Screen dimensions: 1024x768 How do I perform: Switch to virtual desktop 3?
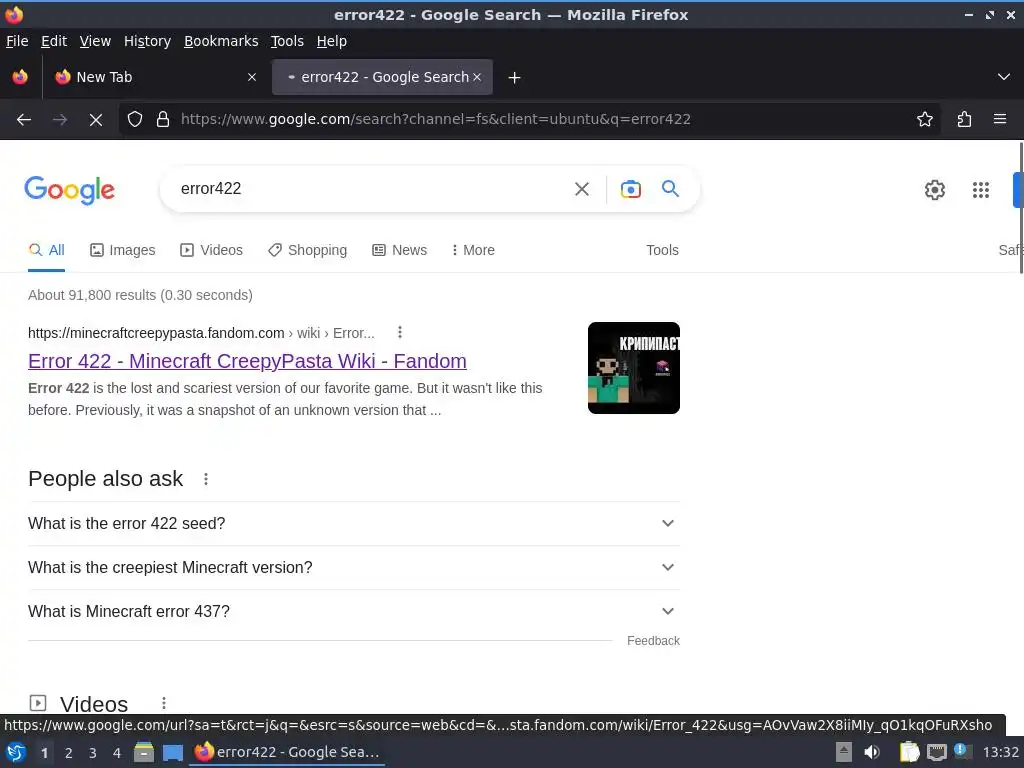click(x=93, y=753)
